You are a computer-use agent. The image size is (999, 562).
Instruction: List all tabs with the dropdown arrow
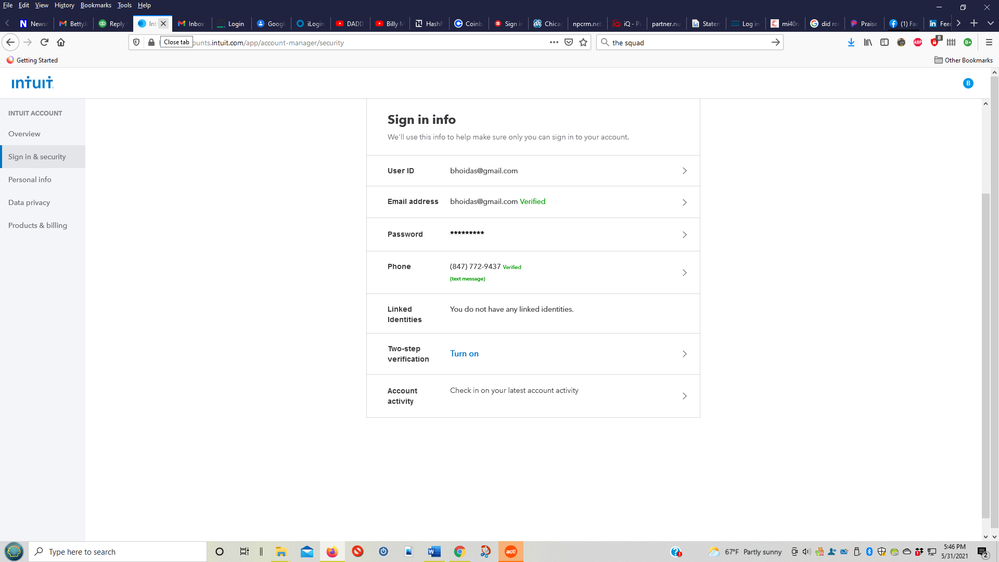tap(990, 23)
